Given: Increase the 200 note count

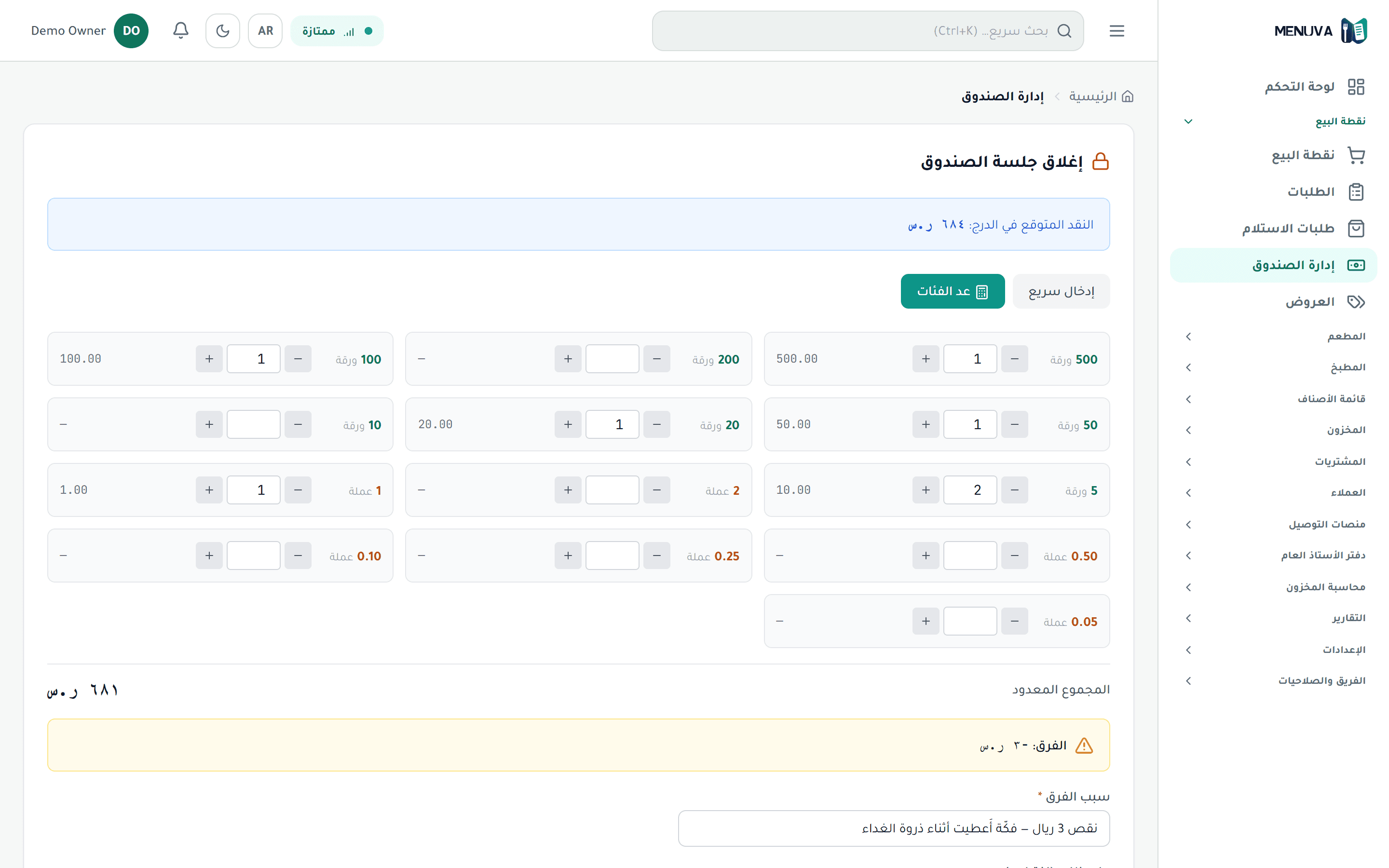Looking at the screenshot, I should point(568,359).
